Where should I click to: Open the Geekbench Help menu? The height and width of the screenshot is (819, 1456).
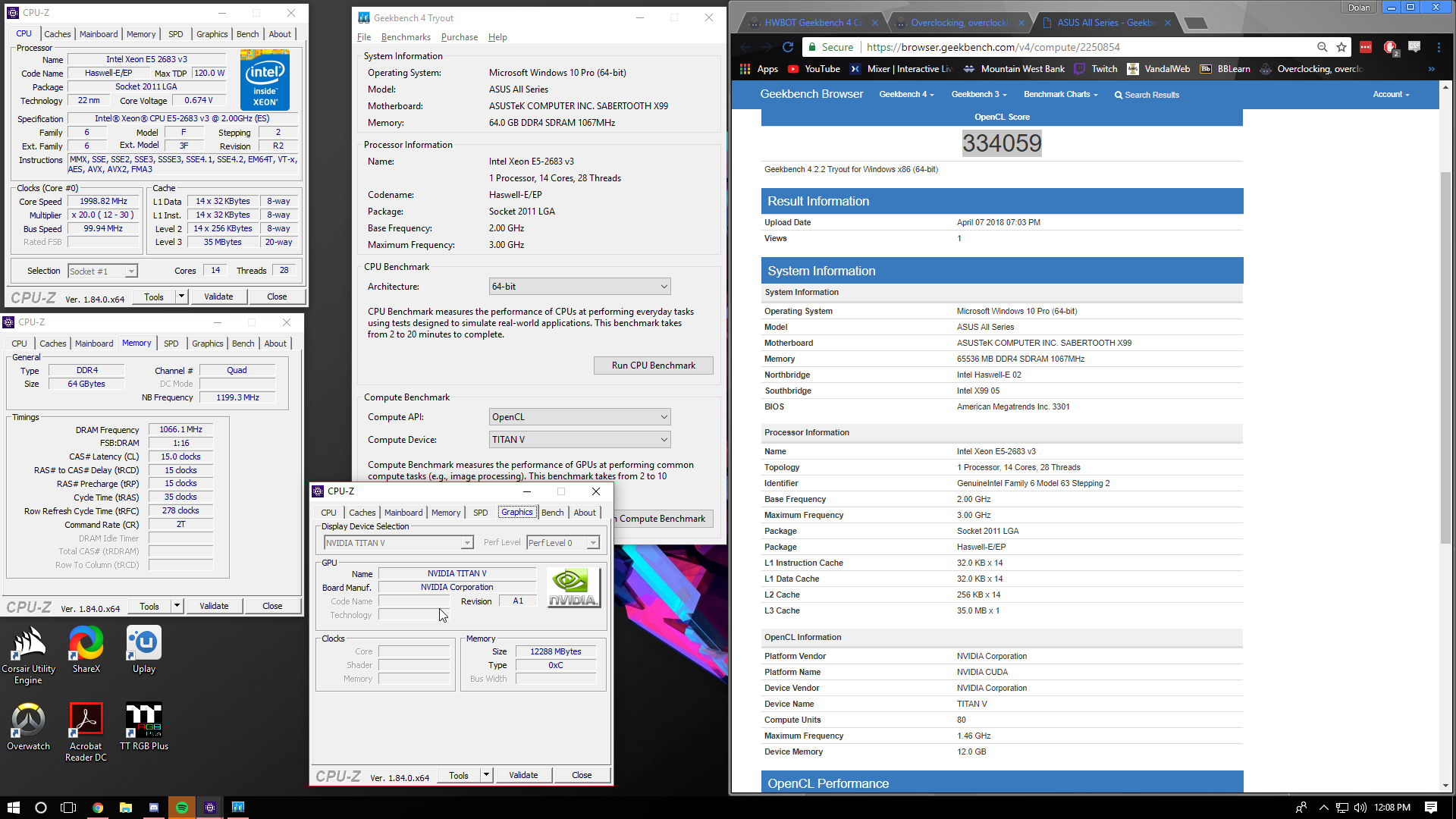pos(497,37)
